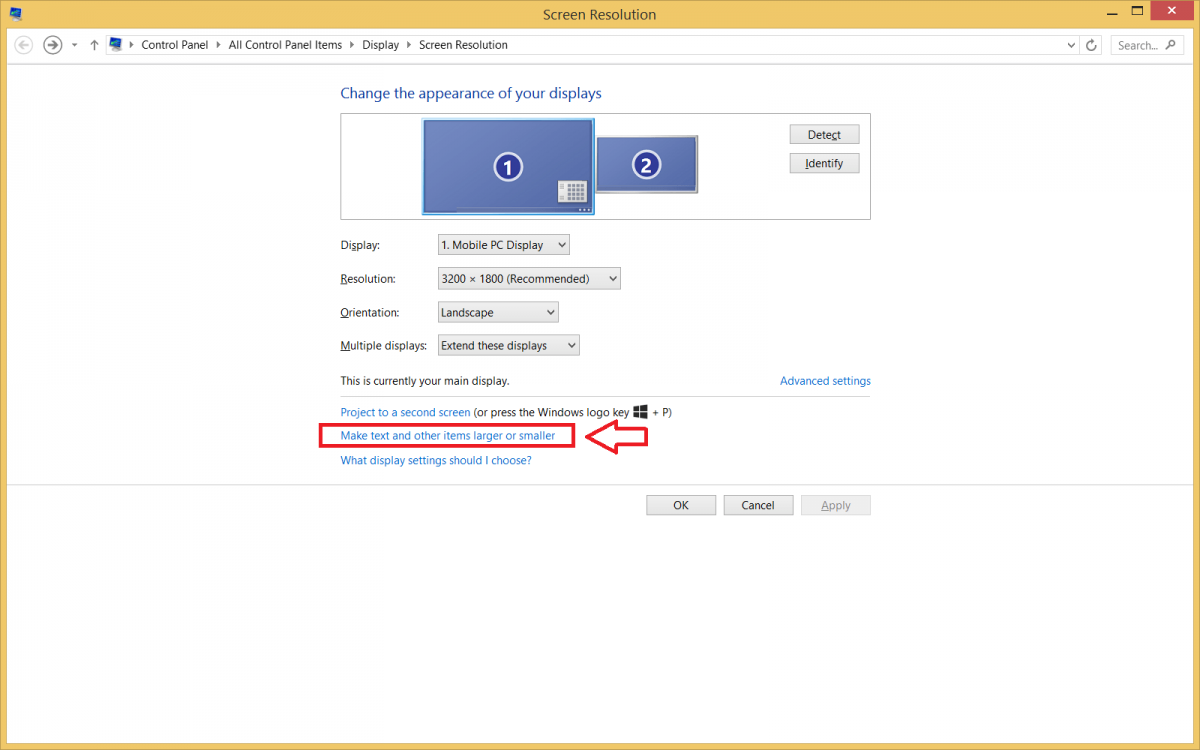
Task: Select monitor 2 thumbnail
Action: coord(646,165)
